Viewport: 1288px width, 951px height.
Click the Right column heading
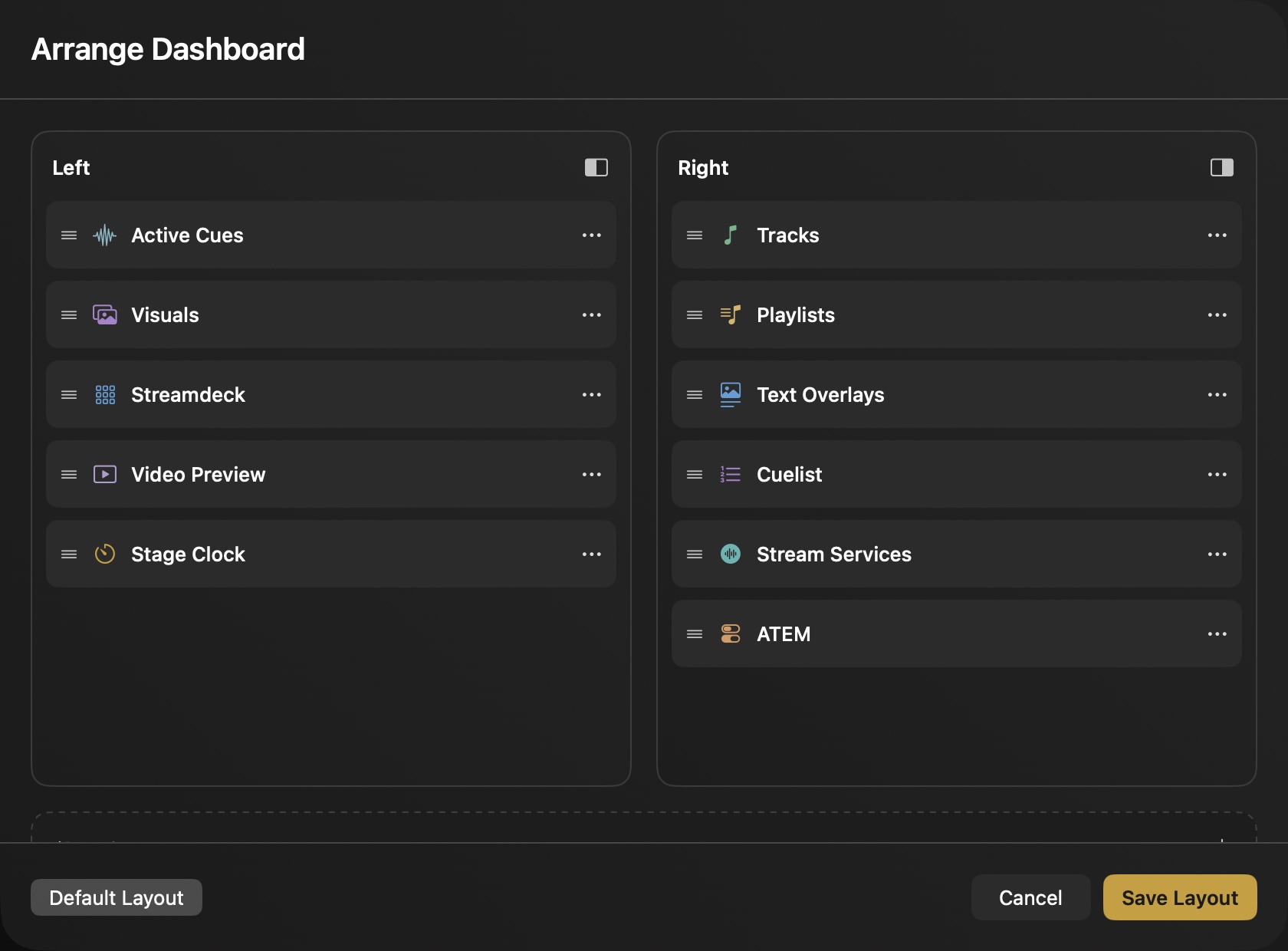(703, 168)
